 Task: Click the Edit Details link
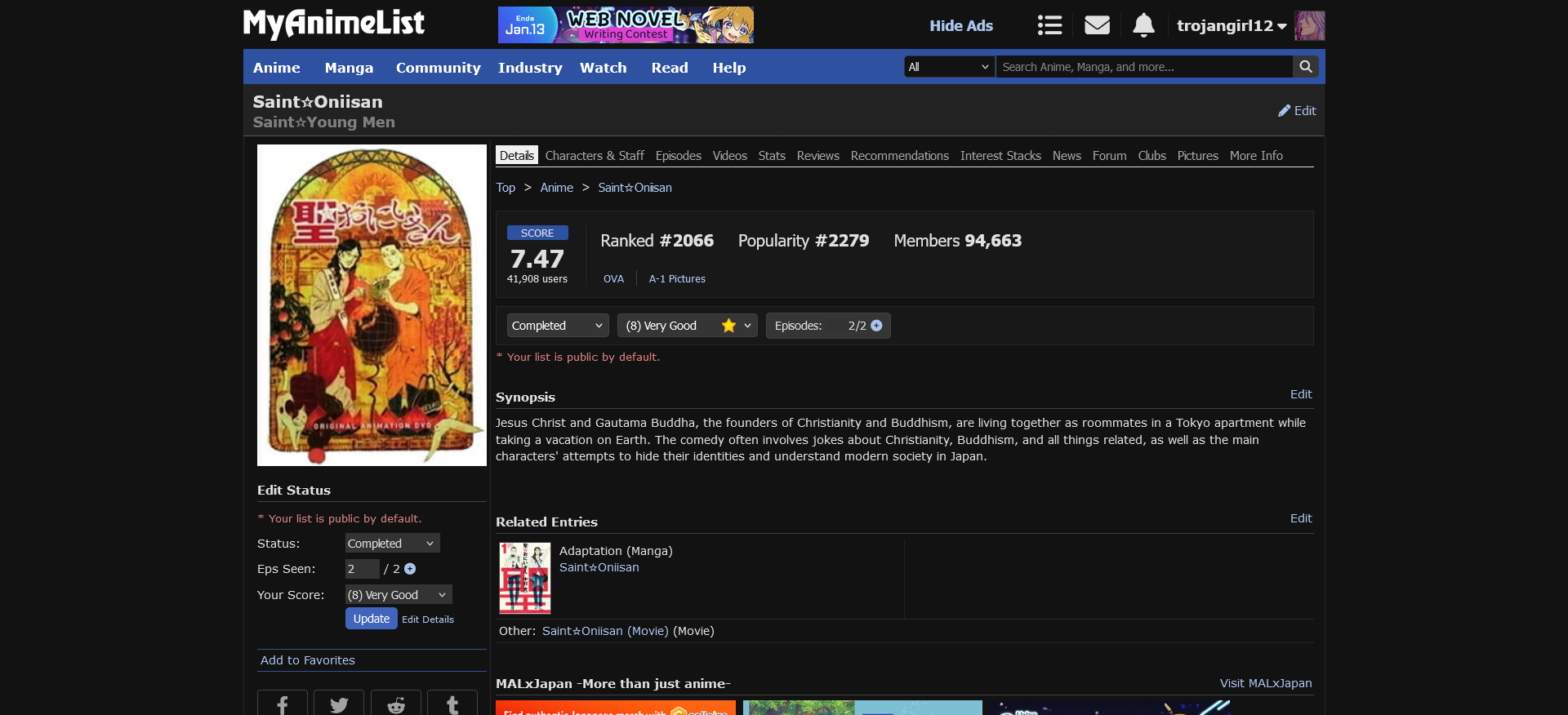coord(428,620)
